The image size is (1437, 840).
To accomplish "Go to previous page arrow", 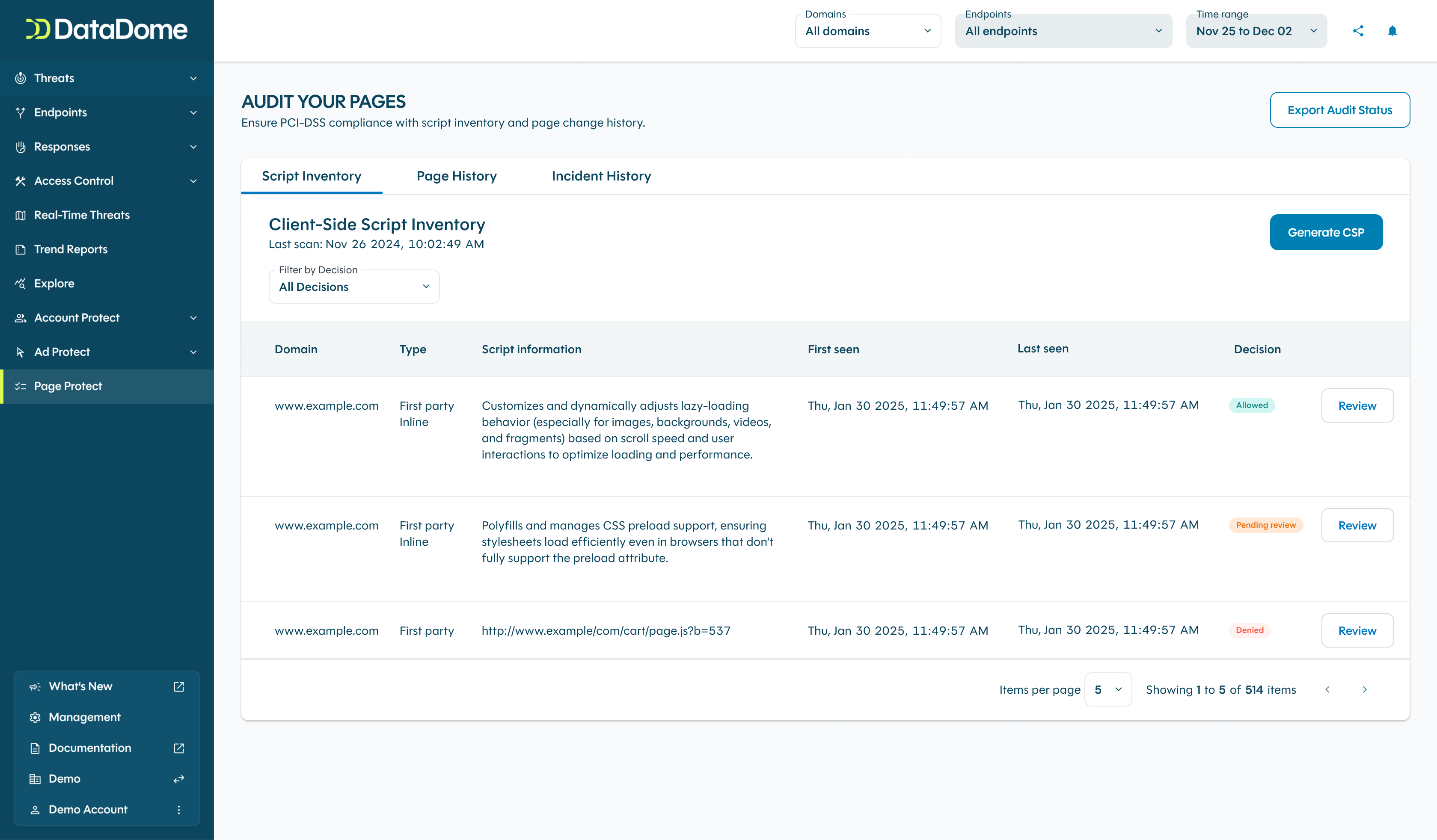I will coord(1327,689).
